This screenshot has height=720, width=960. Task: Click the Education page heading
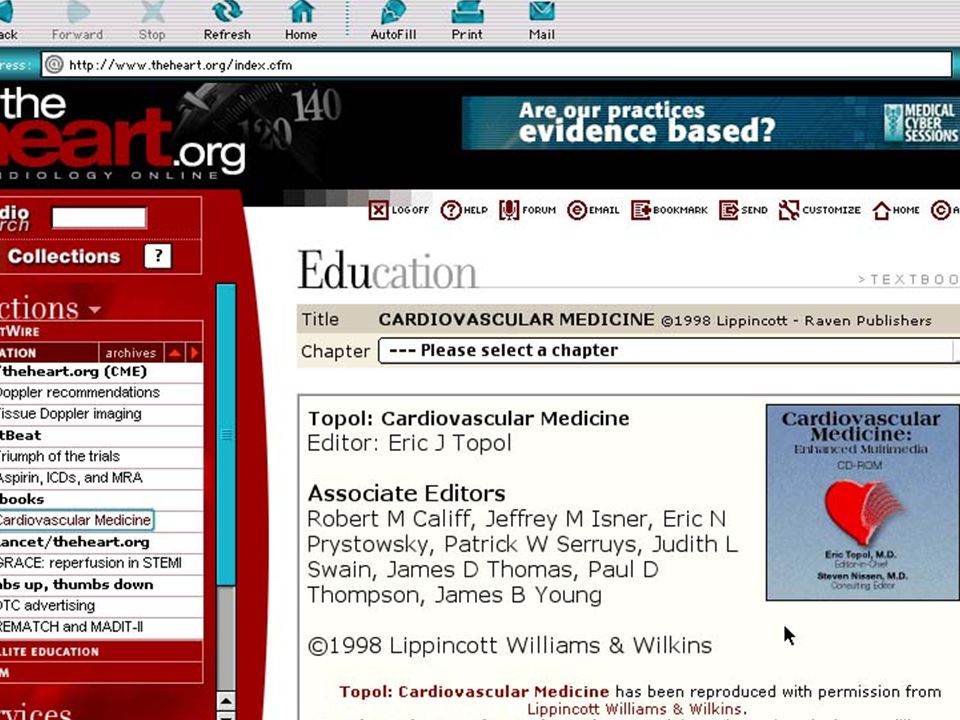(388, 271)
